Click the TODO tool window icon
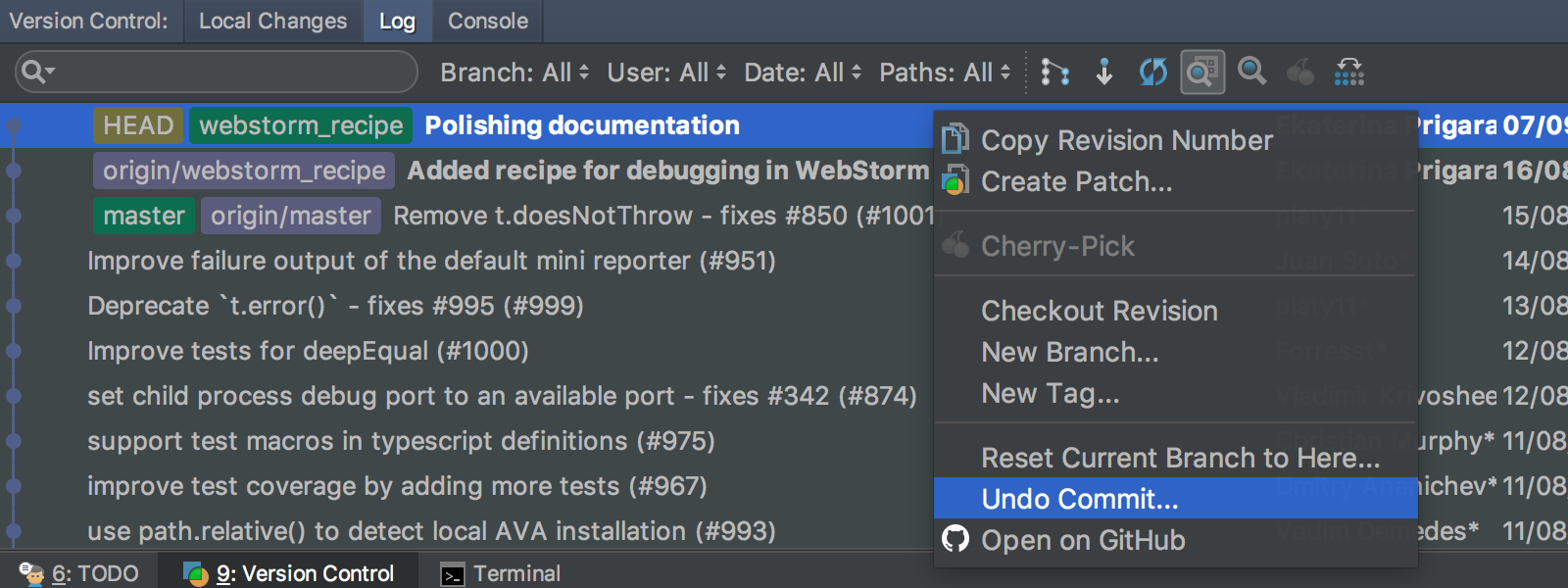Image resolution: width=1568 pixels, height=588 pixels. pos(32,574)
